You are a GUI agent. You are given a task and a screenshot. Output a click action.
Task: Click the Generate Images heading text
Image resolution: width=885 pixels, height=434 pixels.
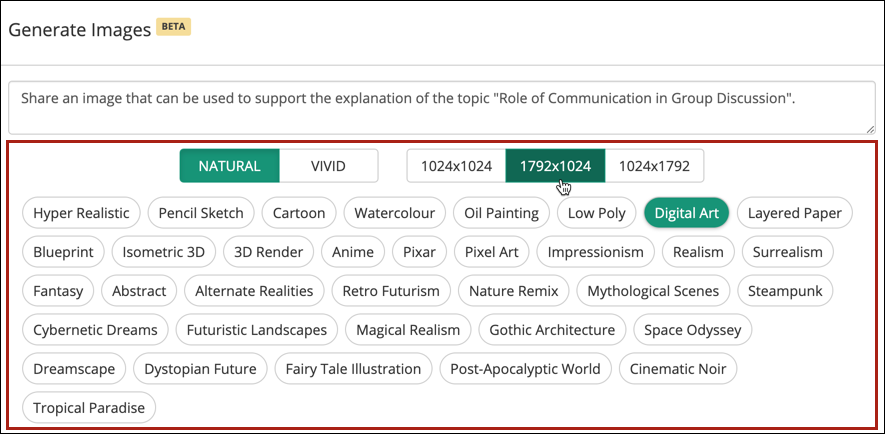click(80, 30)
